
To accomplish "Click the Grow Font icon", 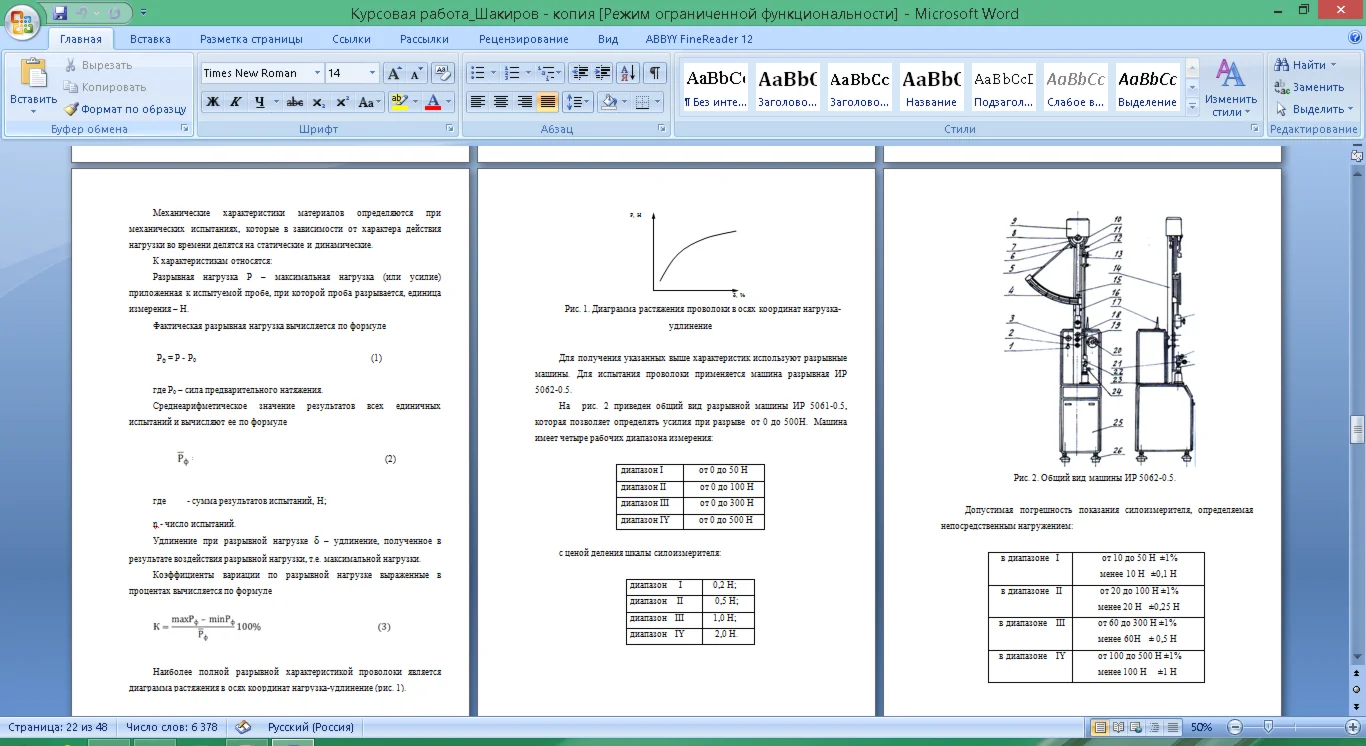I will 394,73.
